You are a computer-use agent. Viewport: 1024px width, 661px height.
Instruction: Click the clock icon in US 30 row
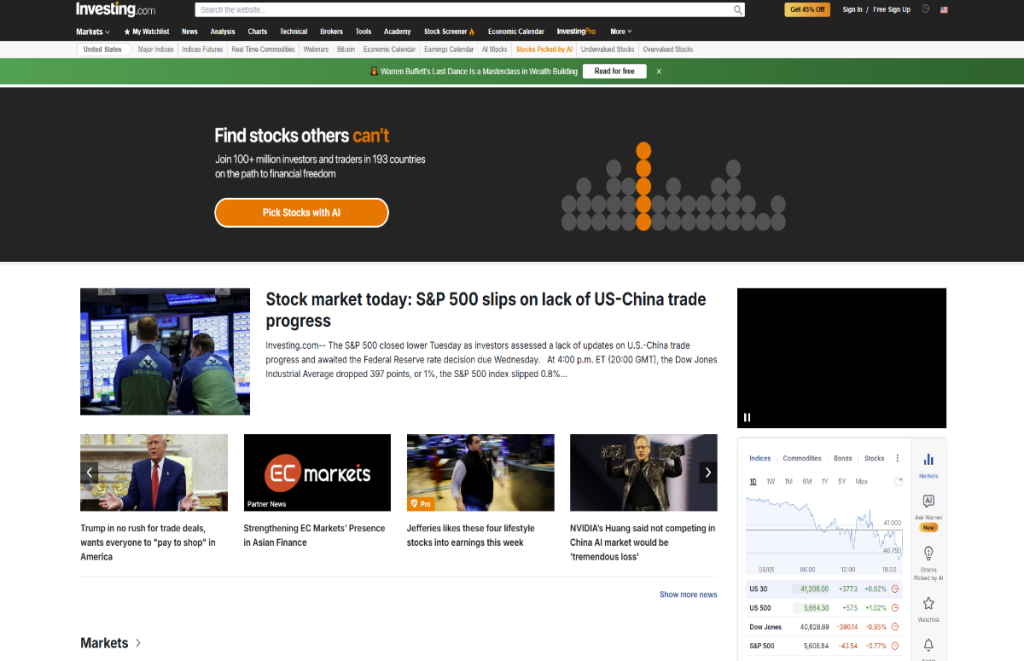(895, 589)
